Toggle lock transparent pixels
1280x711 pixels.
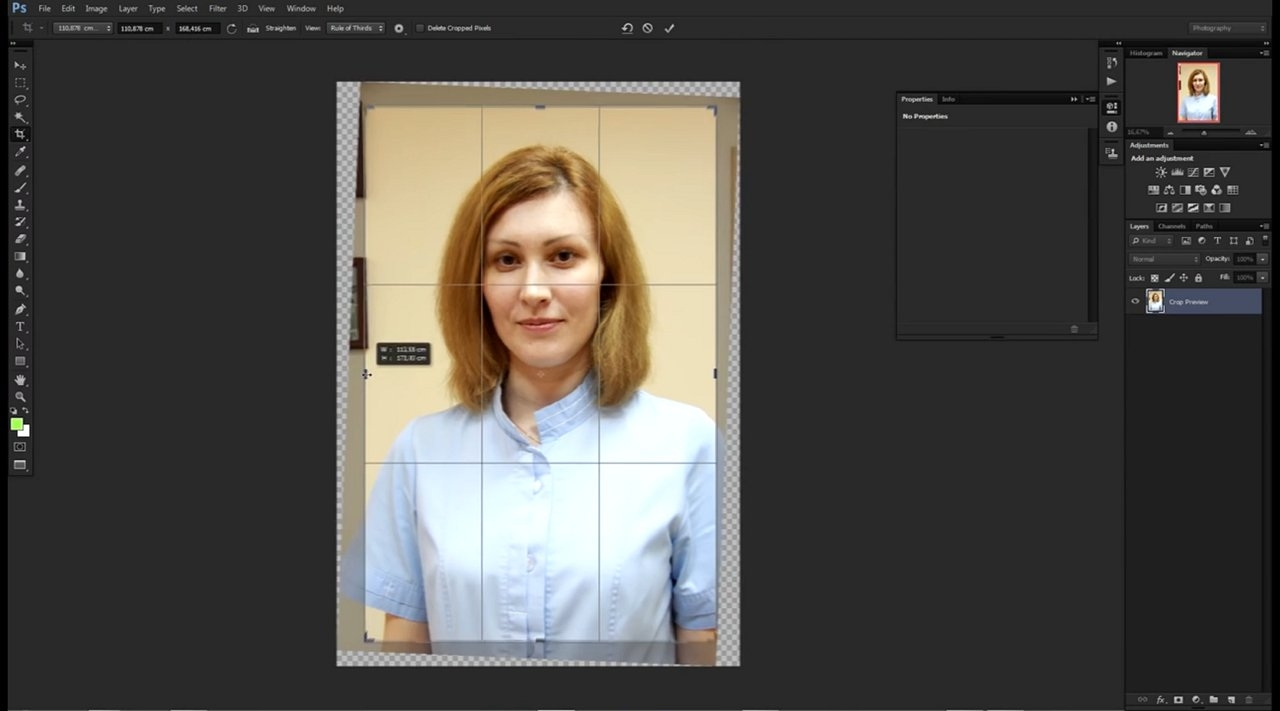[1154, 278]
